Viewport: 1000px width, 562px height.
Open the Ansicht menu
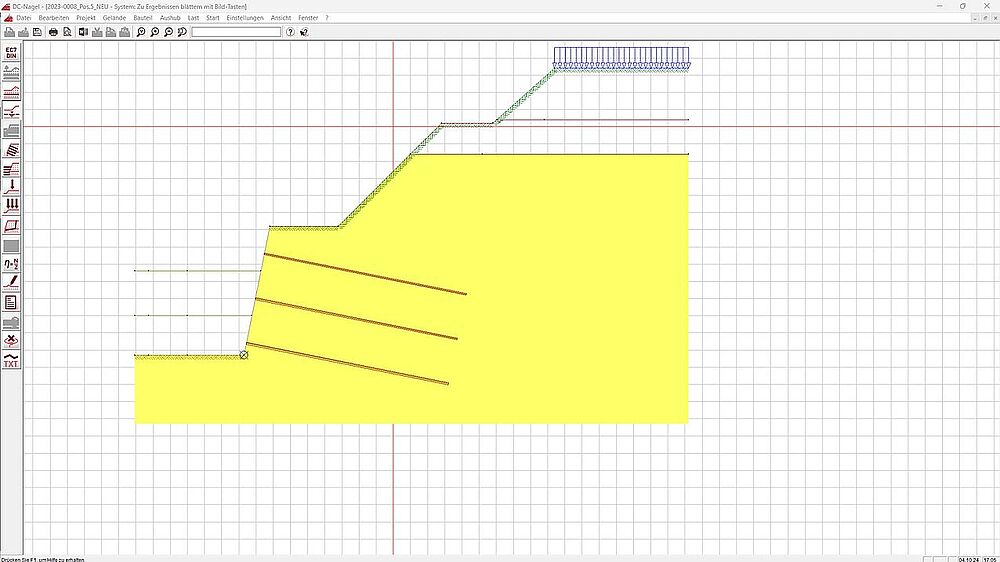(x=281, y=18)
